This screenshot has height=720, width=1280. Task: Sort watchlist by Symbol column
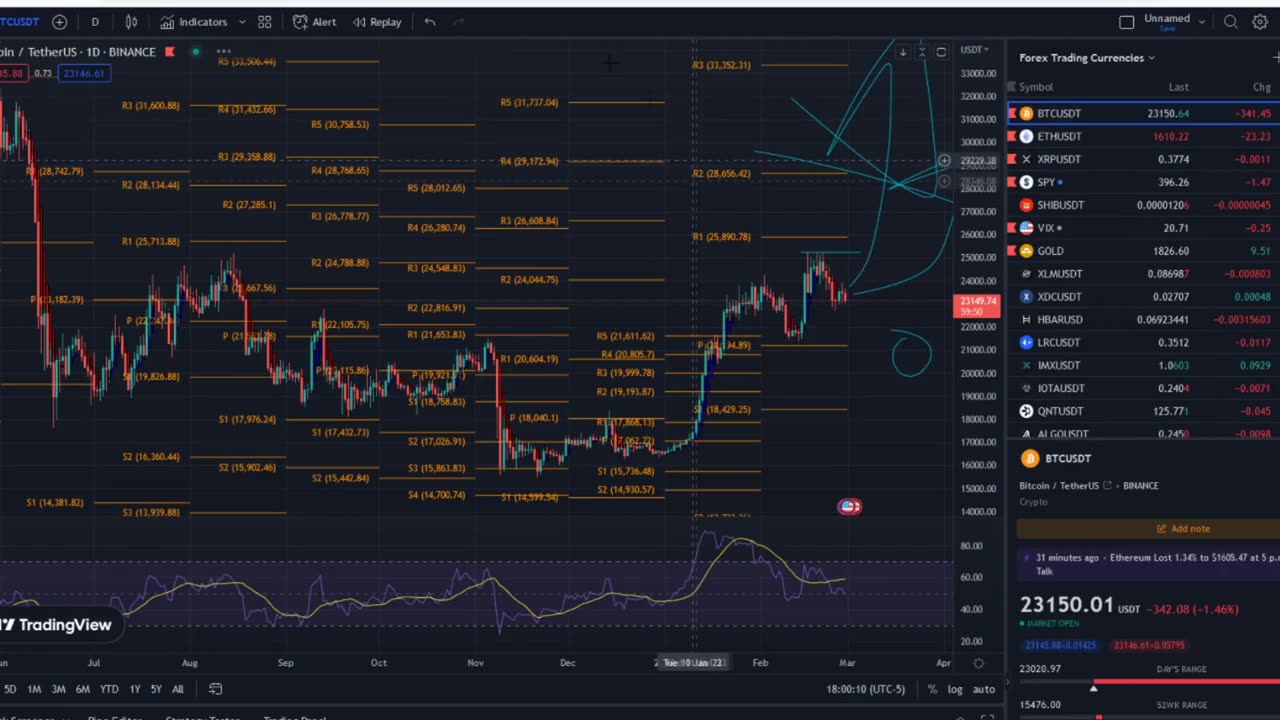click(1036, 88)
